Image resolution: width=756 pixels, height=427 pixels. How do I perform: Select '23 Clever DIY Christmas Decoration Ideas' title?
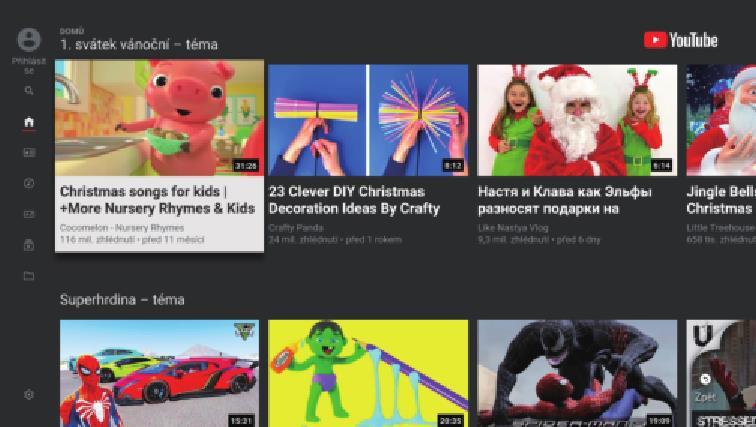click(x=354, y=200)
